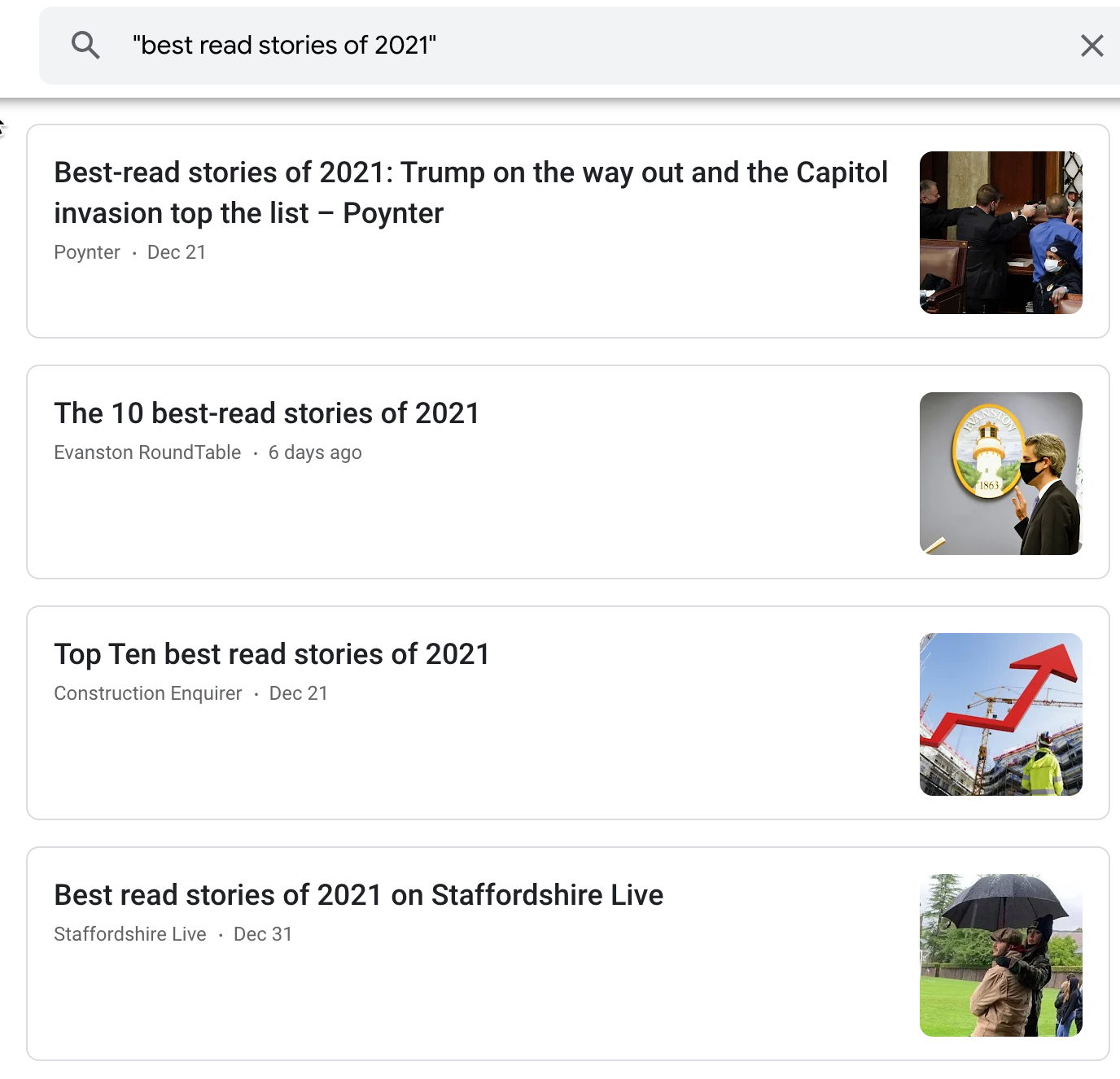Open the Evanston seal thumbnail image
The width and height of the screenshot is (1120, 1079).
[x=1001, y=474]
